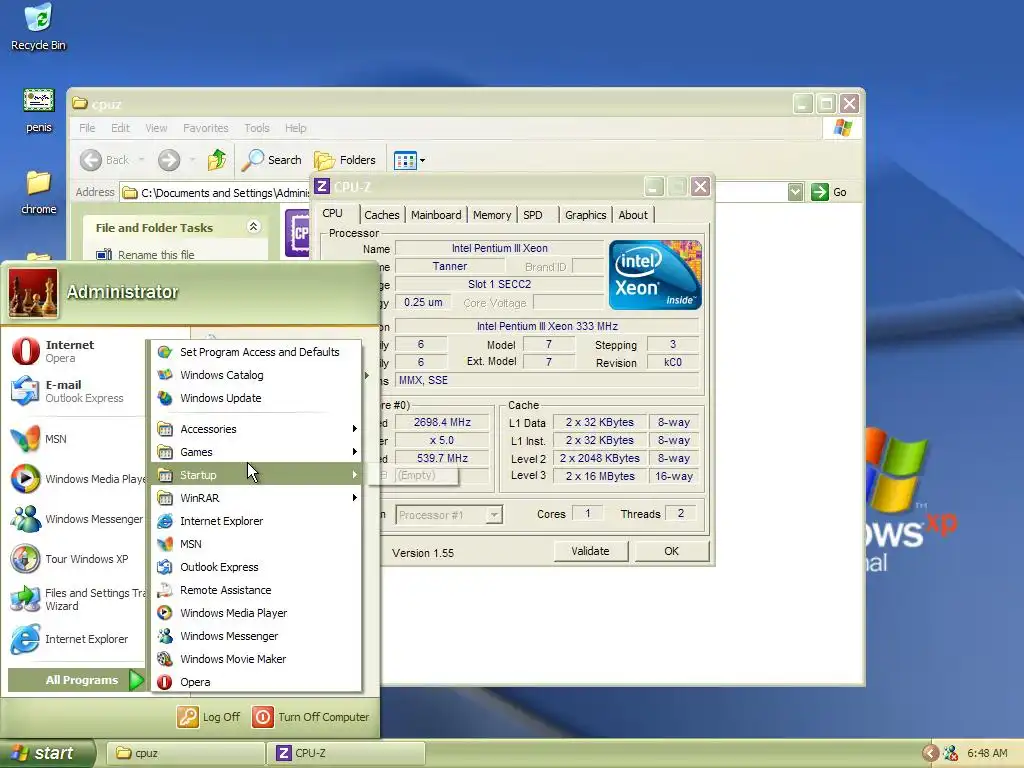Select the chrome folder on the desktop
The height and width of the screenshot is (768, 1024).
coord(39,193)
